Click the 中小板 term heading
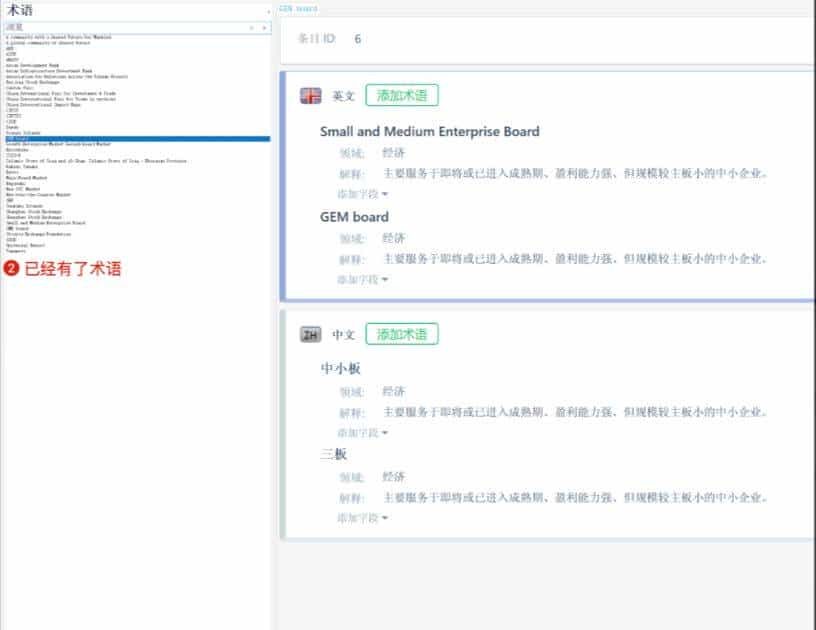Image resolution: width=816 pixels, height=630 pixels. tap(340, 369)
